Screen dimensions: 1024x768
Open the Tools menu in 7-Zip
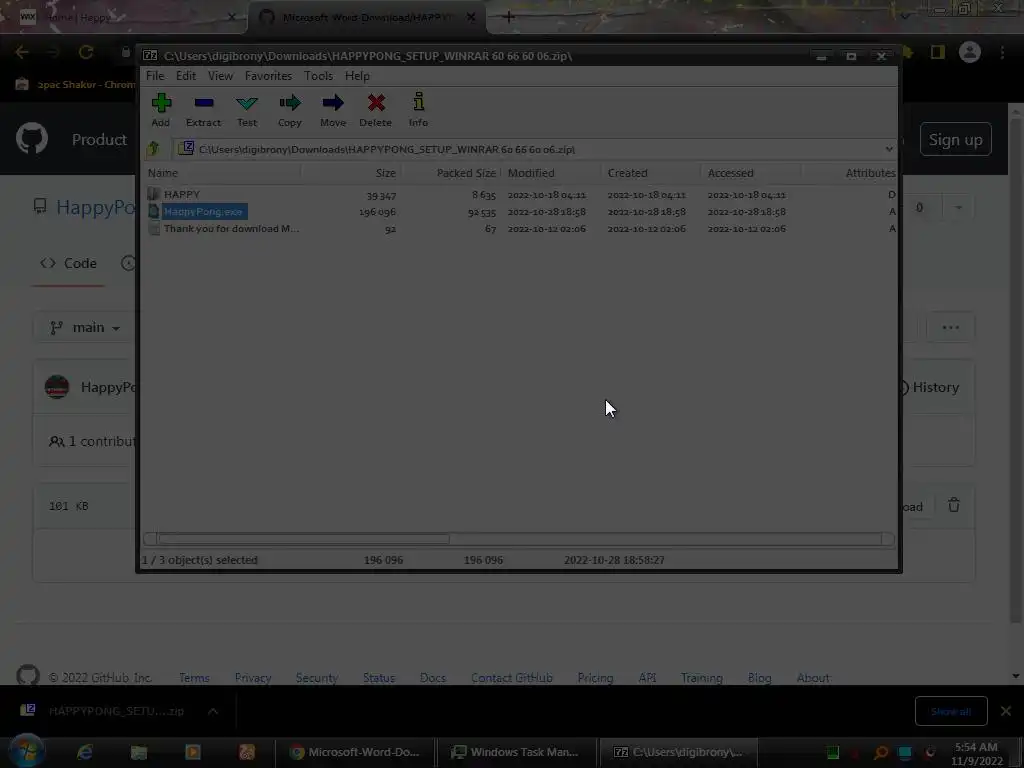coord(318,76)
